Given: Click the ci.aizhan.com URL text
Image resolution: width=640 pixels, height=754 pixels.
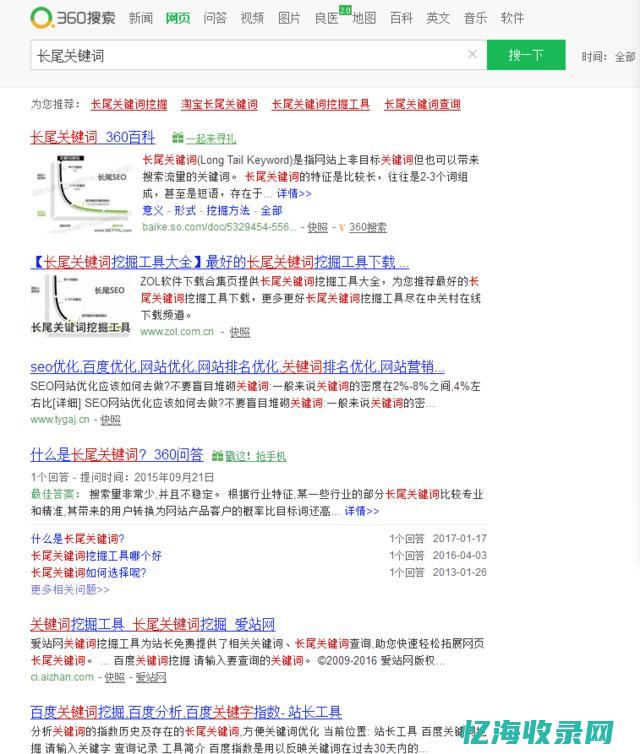Looking at the screenshot, I should (63, 678).
